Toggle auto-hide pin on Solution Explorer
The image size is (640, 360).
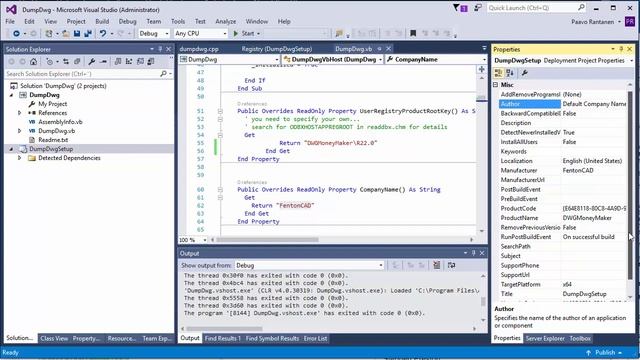tap(160, 49)
